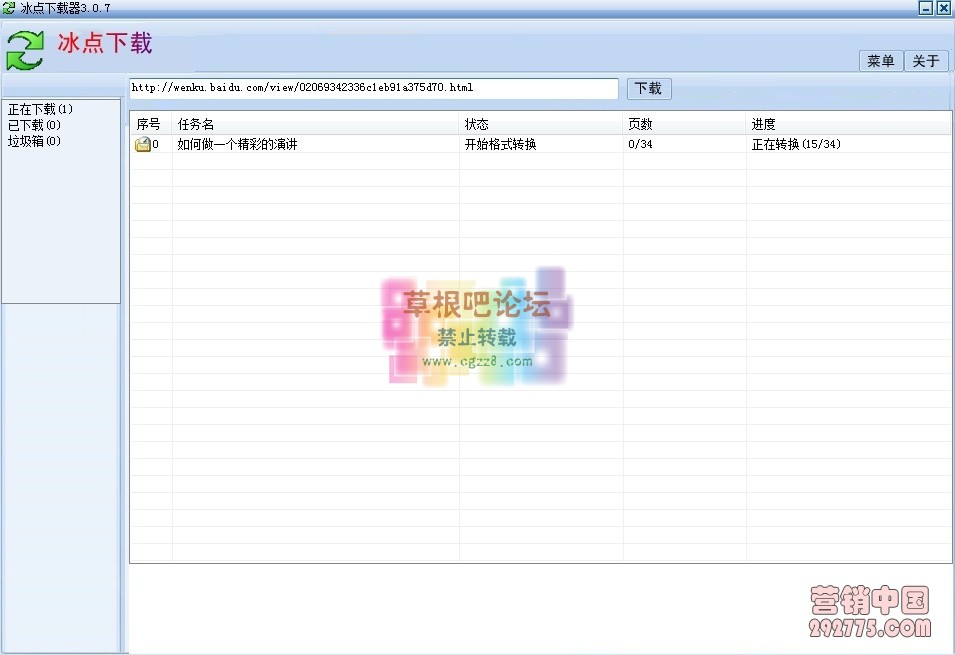Click the 正在转换 (15/34) progress cell
This screenshot has height=655, width=955.
point(796,144)
